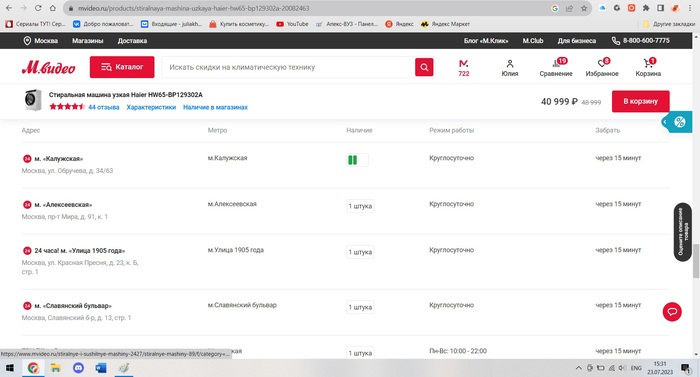Open the YouTube bookmark
This screenshot has height=377, width=700.
(292, 24)
